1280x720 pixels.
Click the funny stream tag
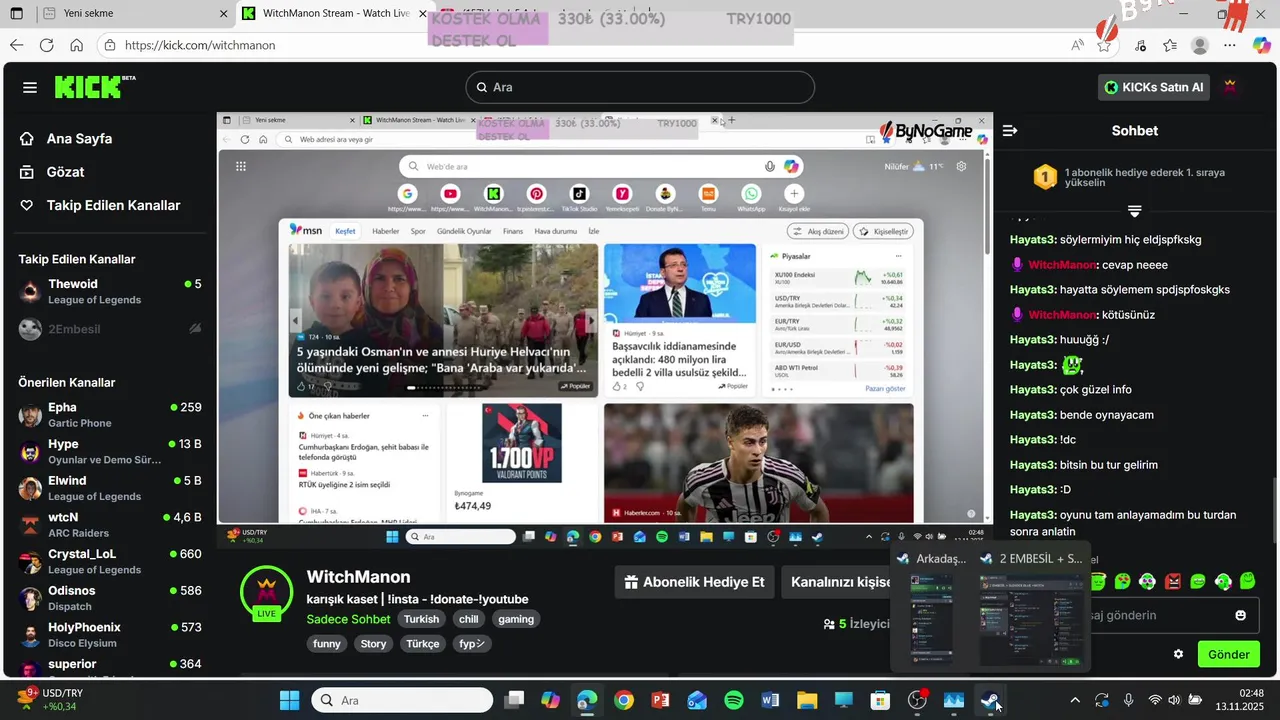tap(327, 644)
